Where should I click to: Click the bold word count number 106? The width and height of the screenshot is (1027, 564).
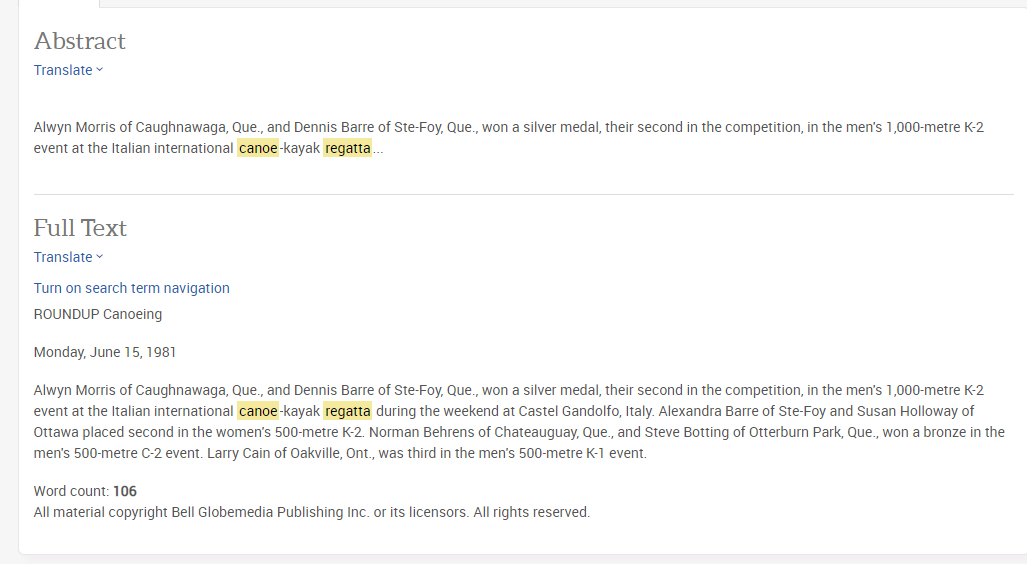click(125, 491)
